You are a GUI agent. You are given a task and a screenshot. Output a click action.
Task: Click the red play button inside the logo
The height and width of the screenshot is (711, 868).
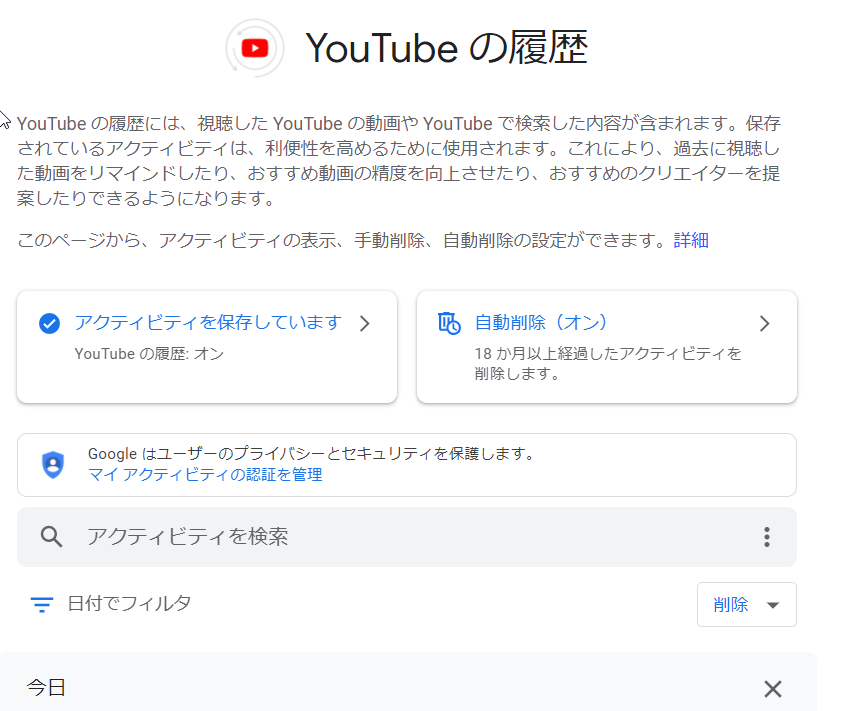pos(254,47)
